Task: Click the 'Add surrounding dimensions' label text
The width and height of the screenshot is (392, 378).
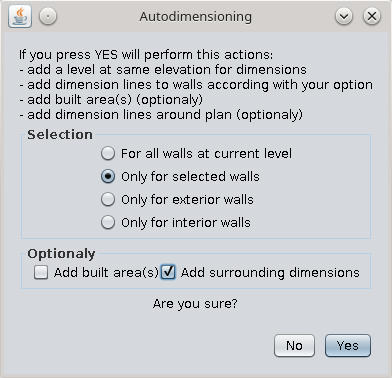Action: pyautogui.click(x=270, y=273)
